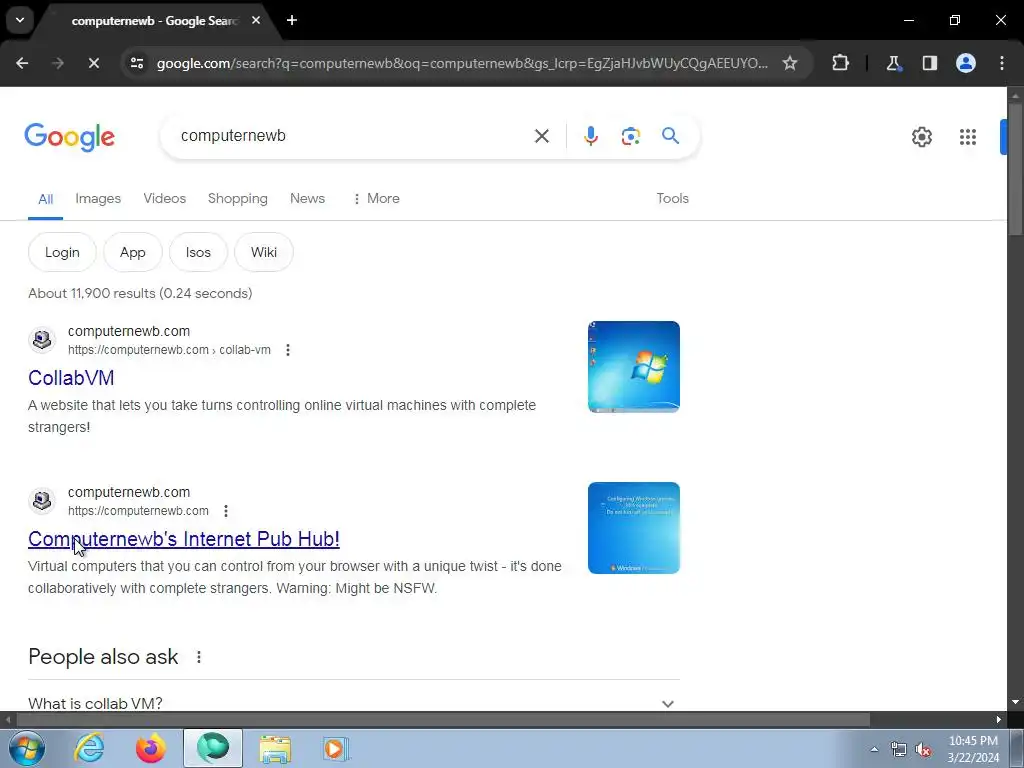Screen dimensions: 1024x768
Task: Apply the Login search chip
Action: [62, 252]
